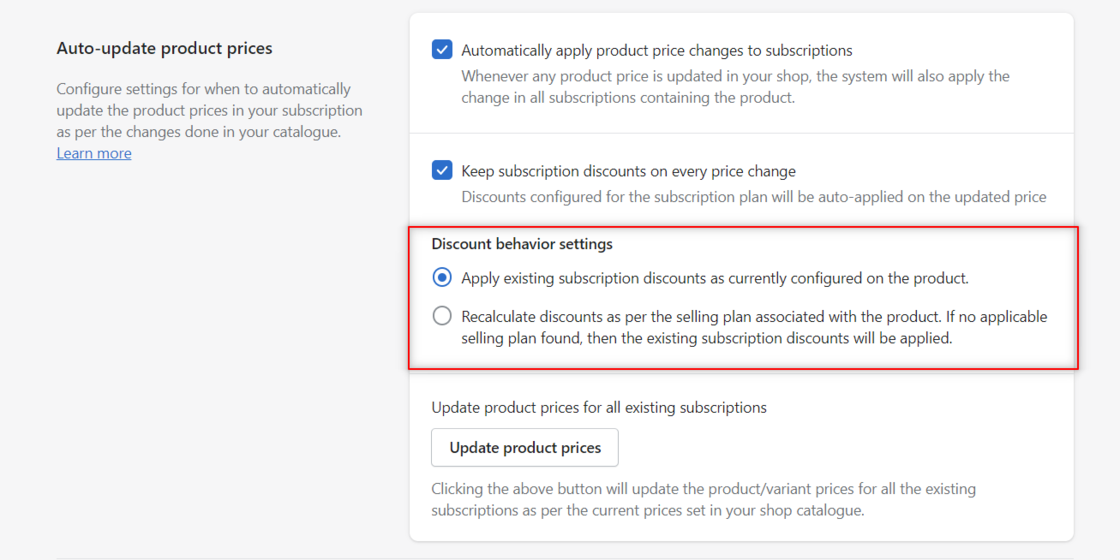Click the 'Apply existing subscription discounts as currently configured' text
This screenshot has width=1120, height=560.
[x=714, y=278]
